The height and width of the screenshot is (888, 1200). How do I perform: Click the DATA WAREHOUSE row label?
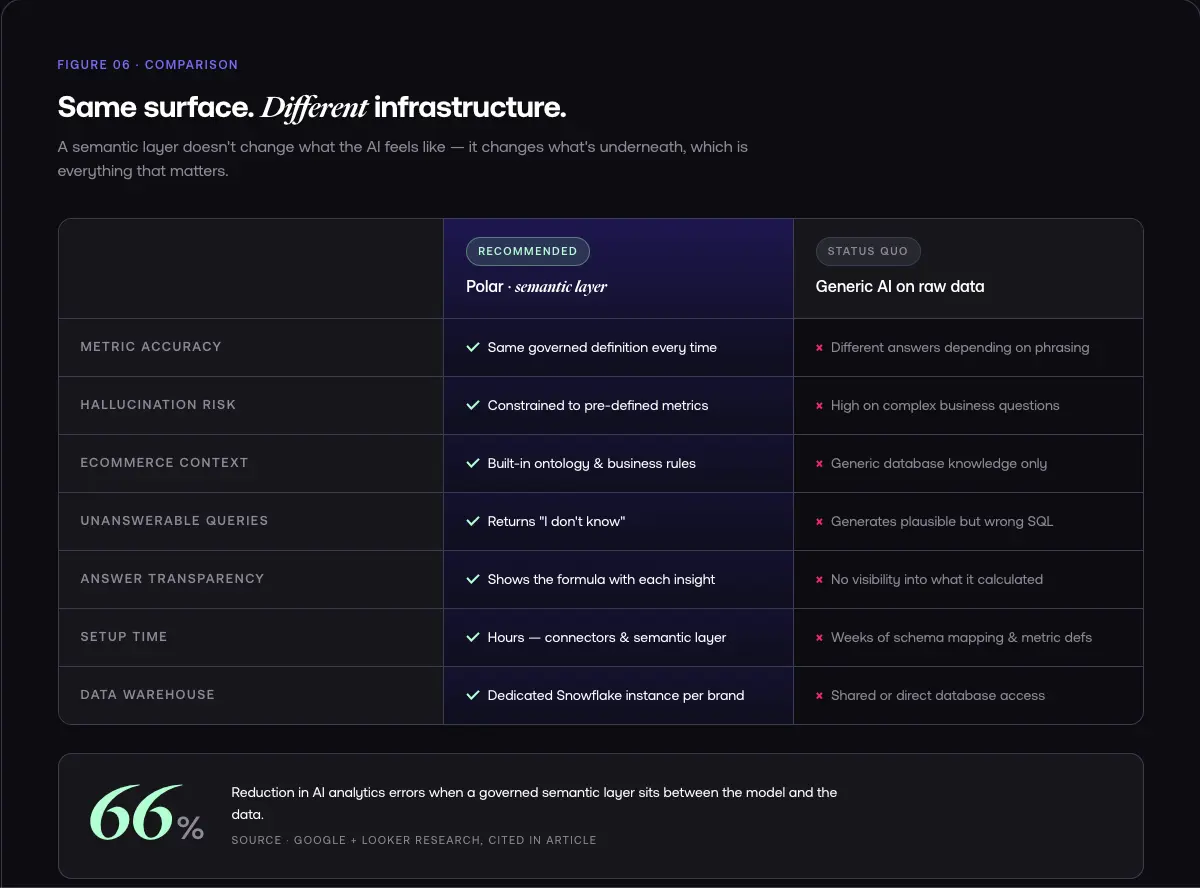(147, 695)
